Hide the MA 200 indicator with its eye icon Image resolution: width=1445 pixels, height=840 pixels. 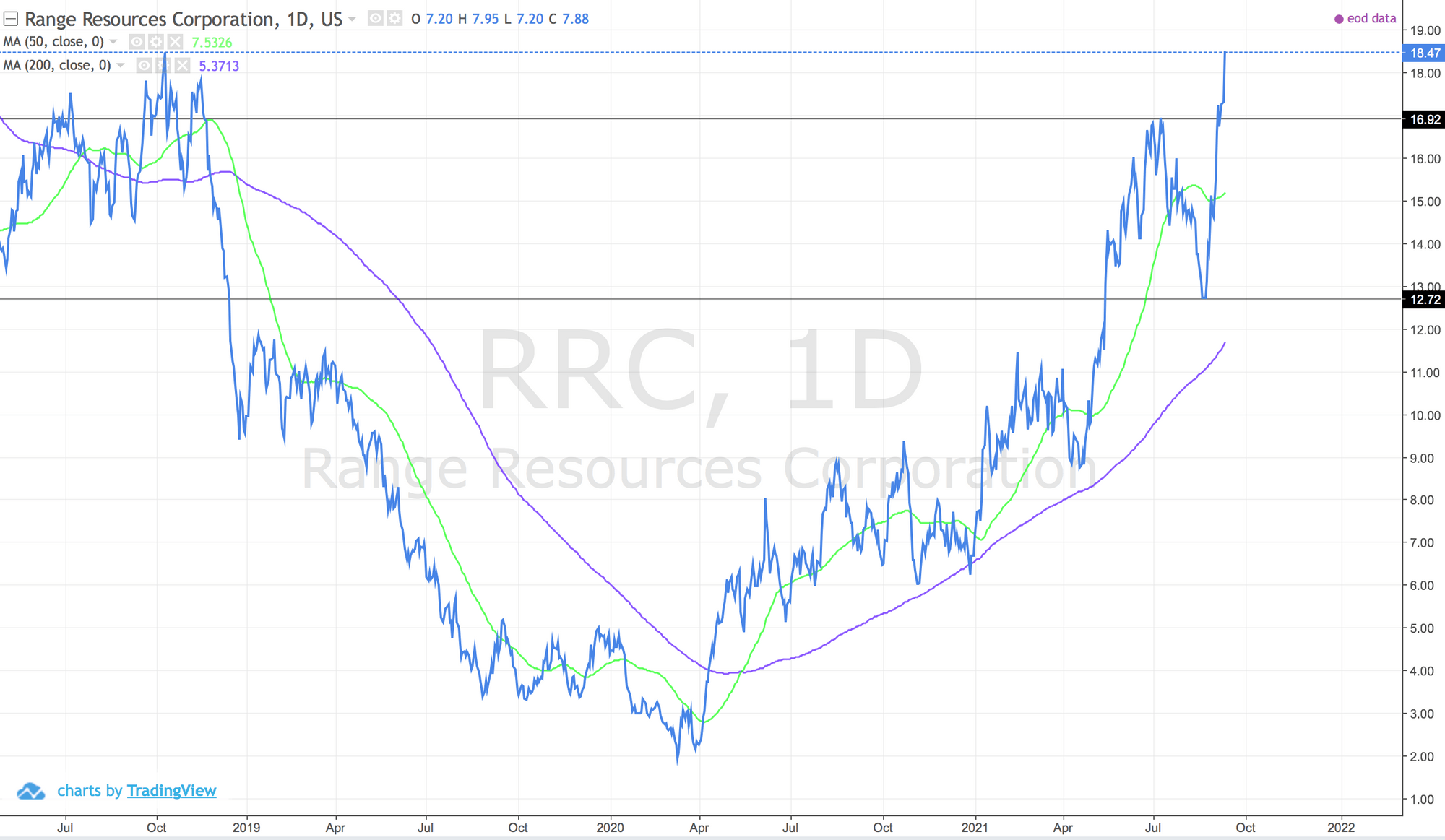pos(144,66)
